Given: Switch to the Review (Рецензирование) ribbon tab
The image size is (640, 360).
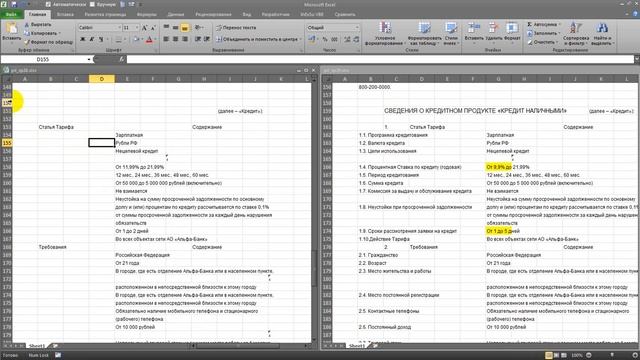Looking at the screenshot, I should 213,14.
